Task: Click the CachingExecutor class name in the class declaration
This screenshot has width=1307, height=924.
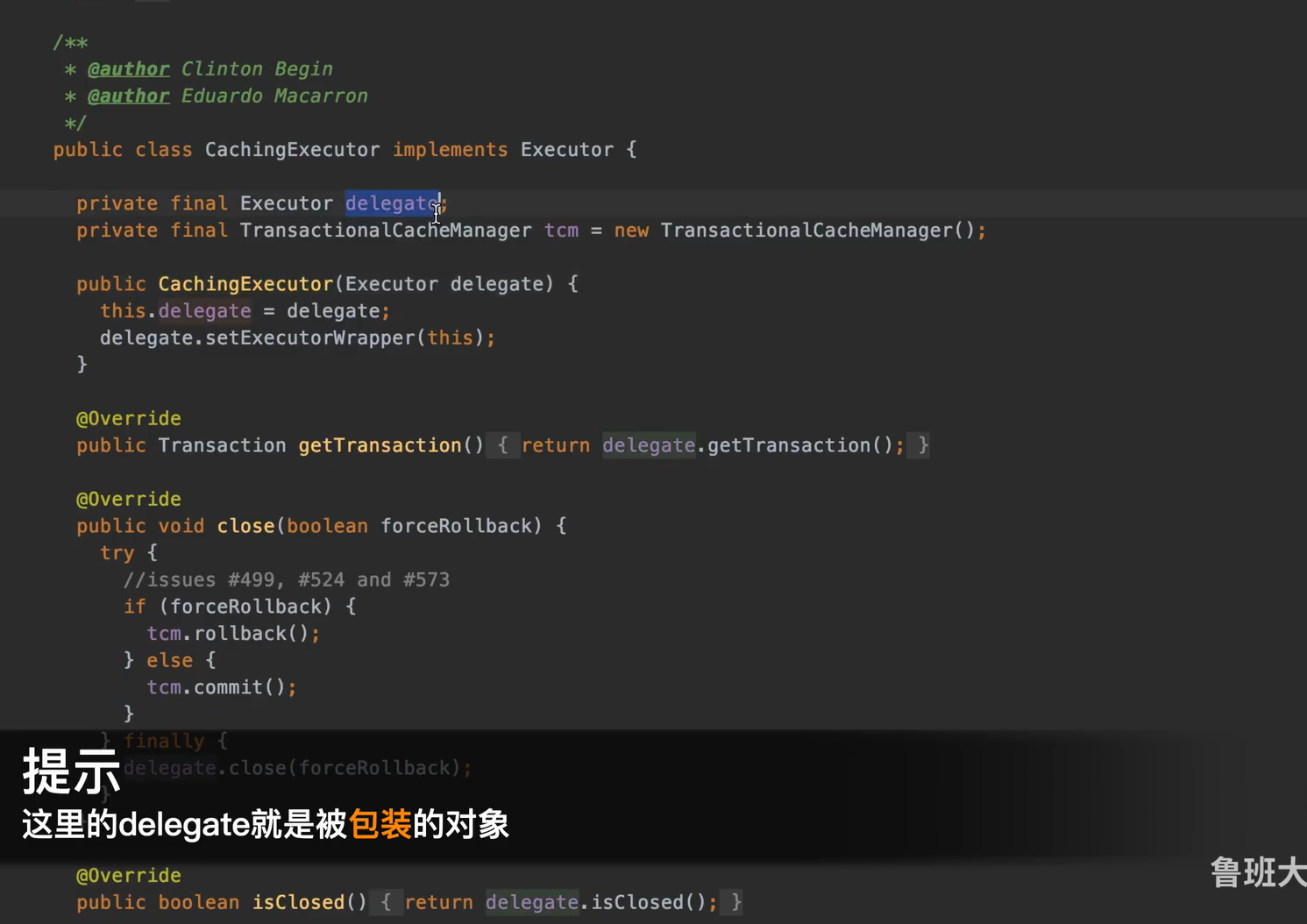Action: (x=293, y=150)
